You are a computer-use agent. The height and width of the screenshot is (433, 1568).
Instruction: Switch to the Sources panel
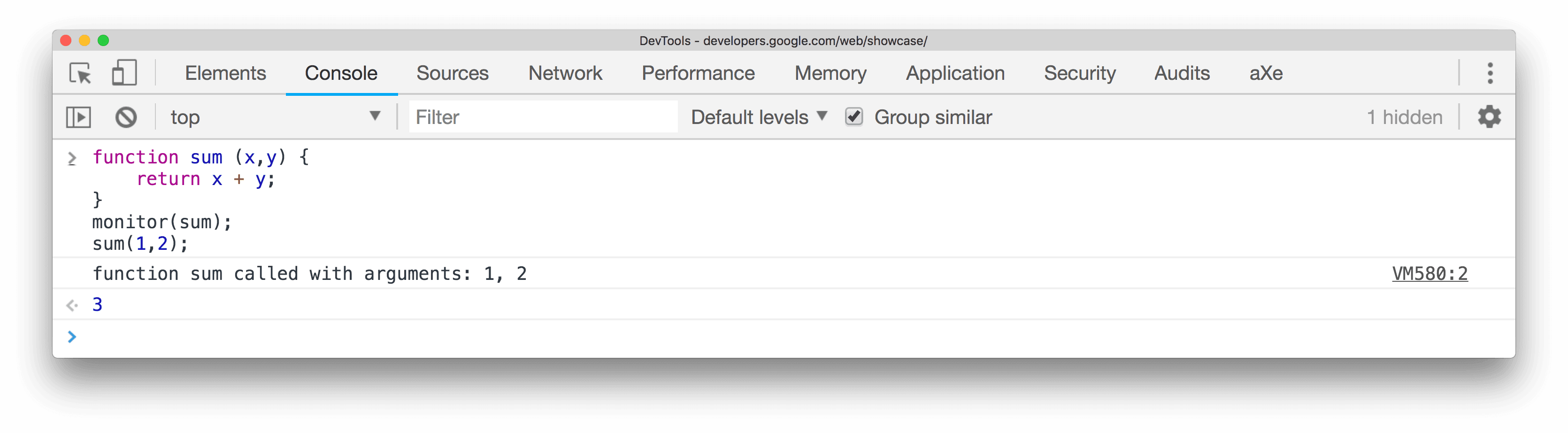[x=452, y=73]
